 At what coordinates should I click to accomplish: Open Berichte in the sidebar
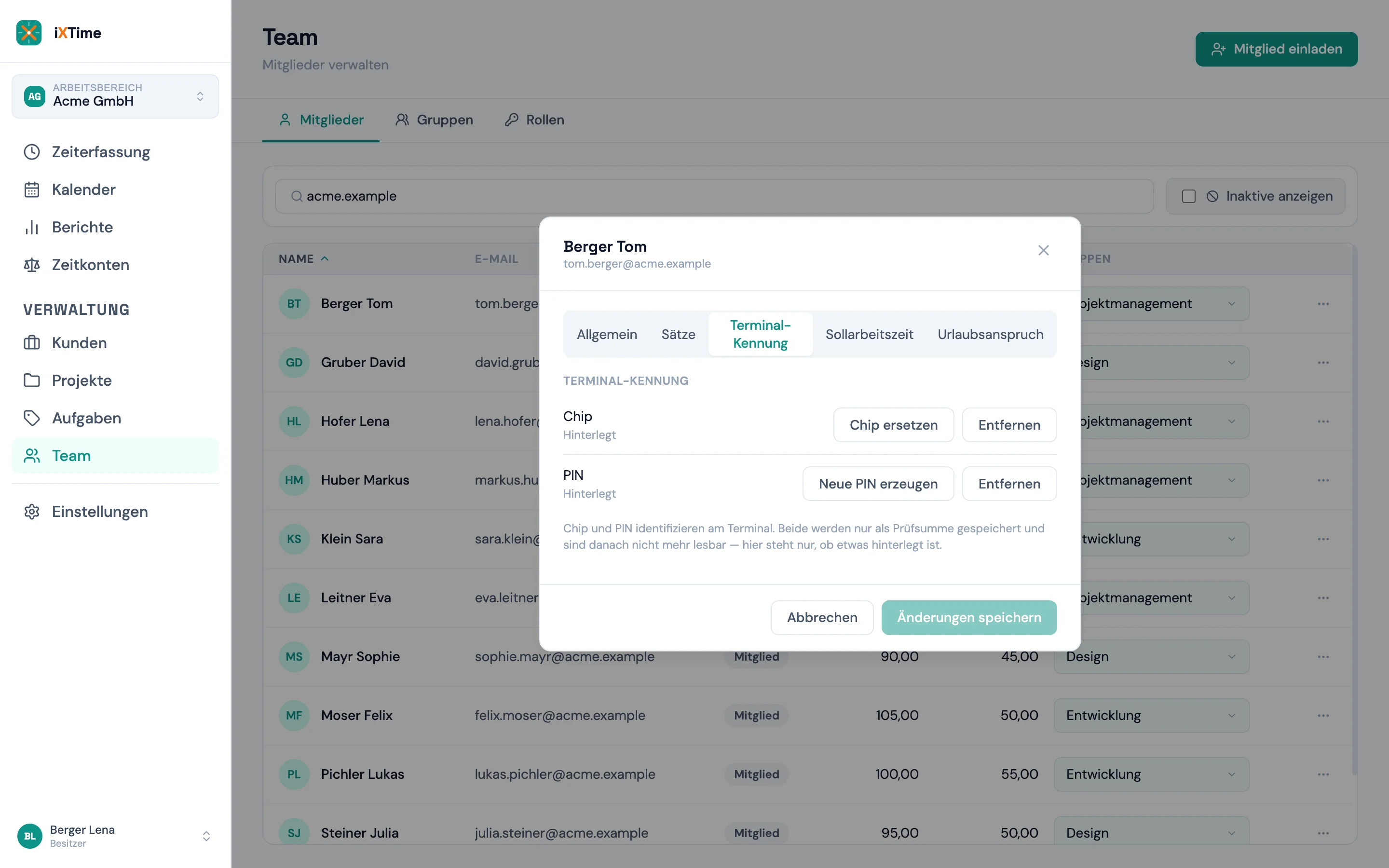coord(115,227)
